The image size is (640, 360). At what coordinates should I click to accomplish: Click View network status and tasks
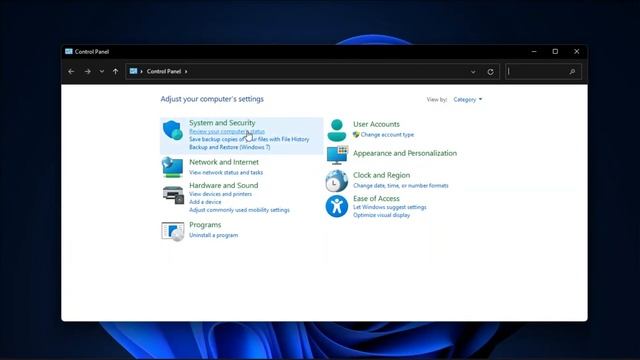(x=226, y=173)
